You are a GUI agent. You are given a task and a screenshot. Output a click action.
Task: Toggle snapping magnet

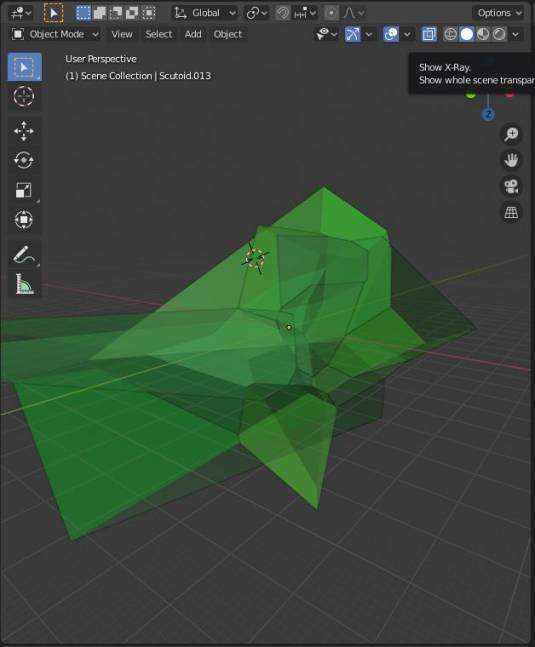tap(283, 13)
